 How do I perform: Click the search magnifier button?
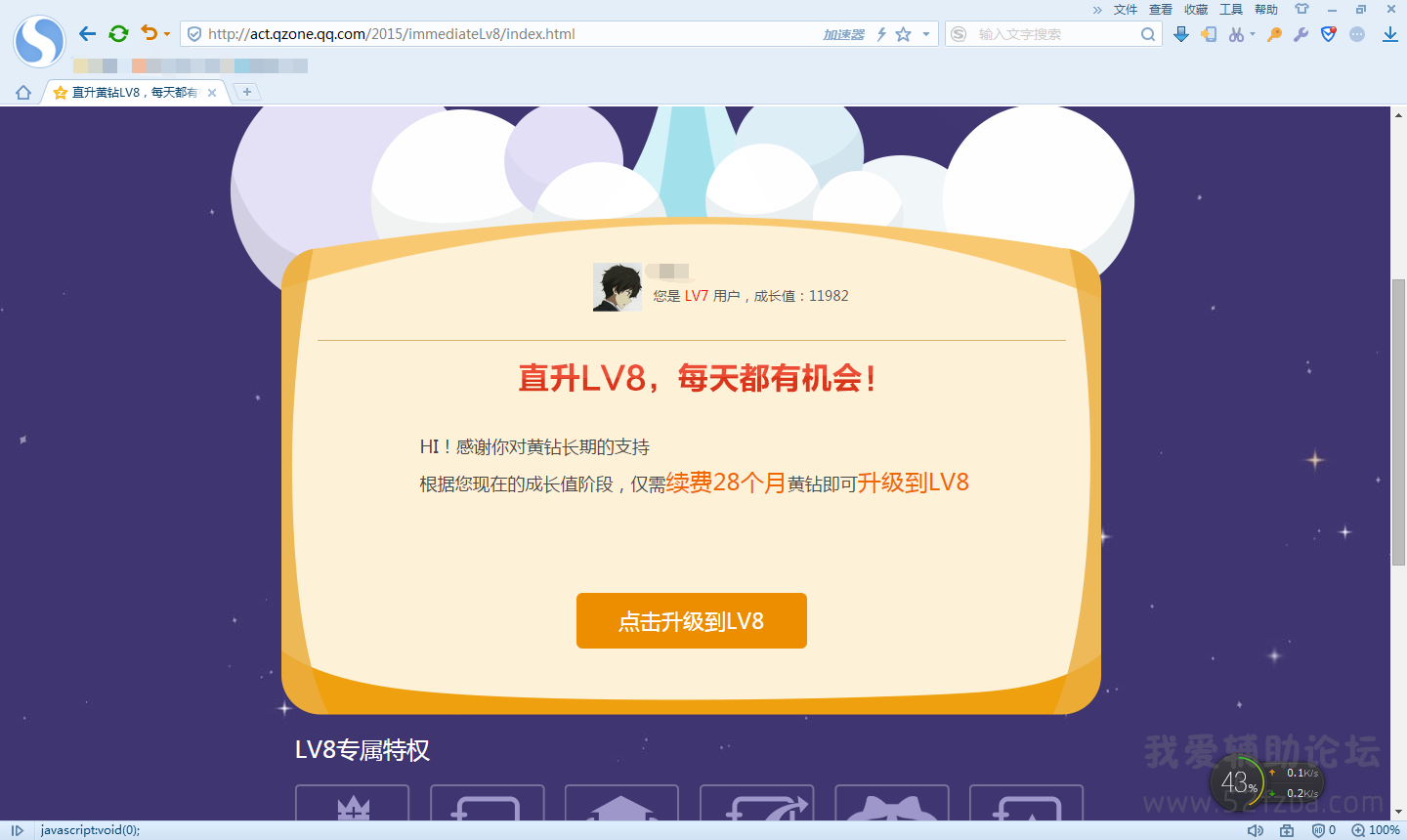point(1148,34)
